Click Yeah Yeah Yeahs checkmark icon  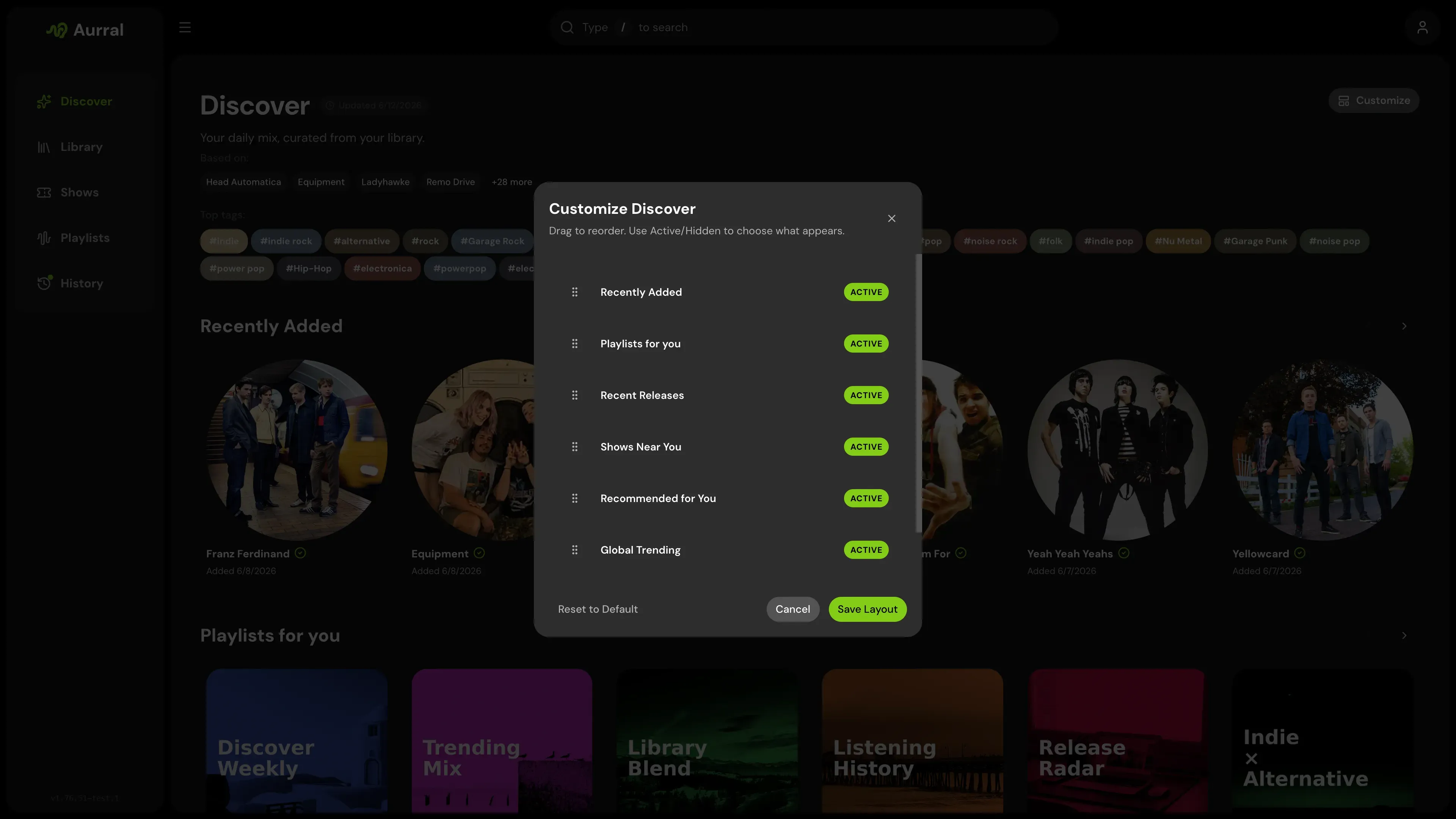[x=1123, y=553]
